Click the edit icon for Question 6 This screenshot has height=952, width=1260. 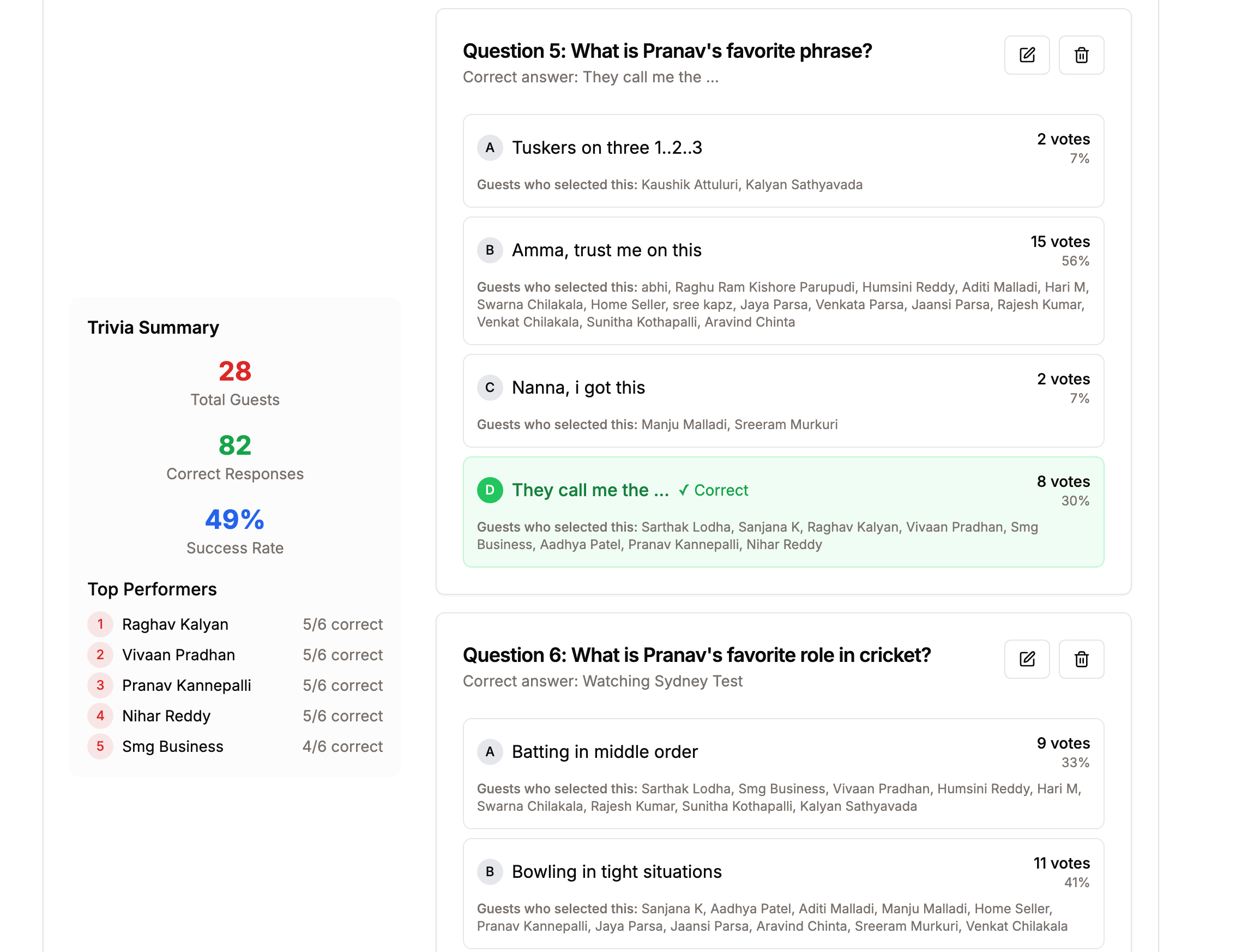(x=1027, y=659)
